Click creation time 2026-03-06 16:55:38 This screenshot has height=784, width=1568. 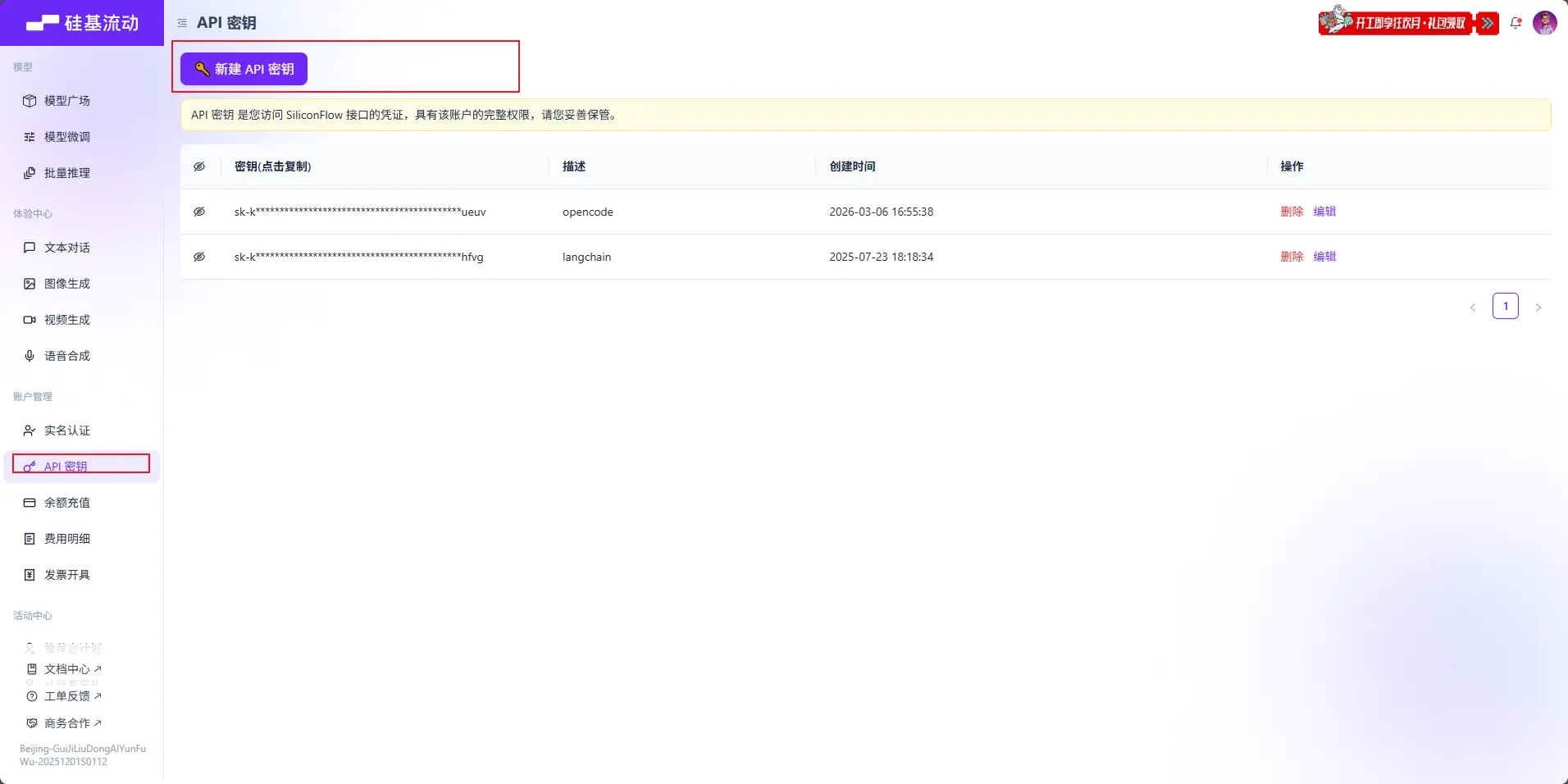click(881, 212)
